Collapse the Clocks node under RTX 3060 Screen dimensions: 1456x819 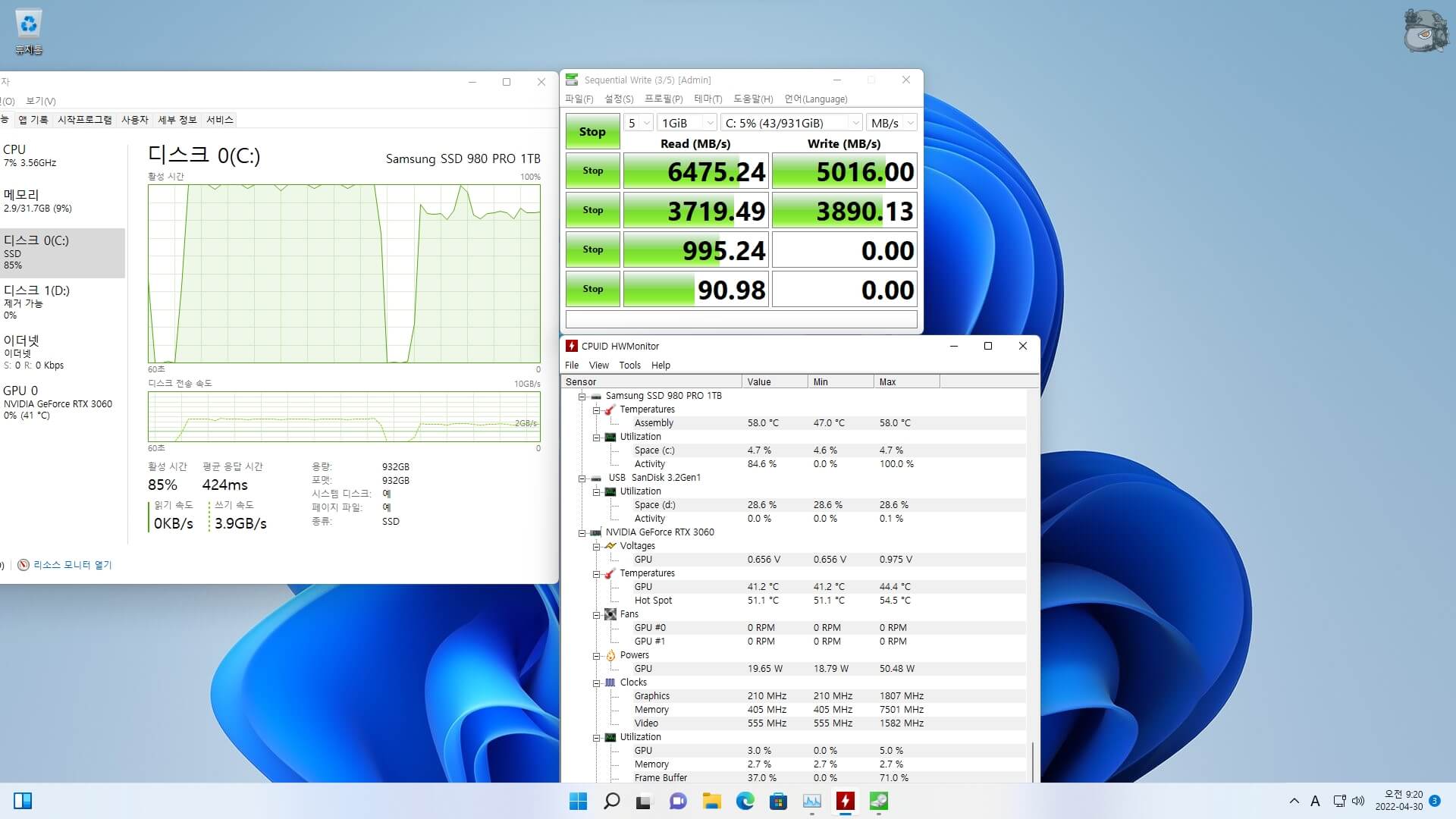(597, 683)
